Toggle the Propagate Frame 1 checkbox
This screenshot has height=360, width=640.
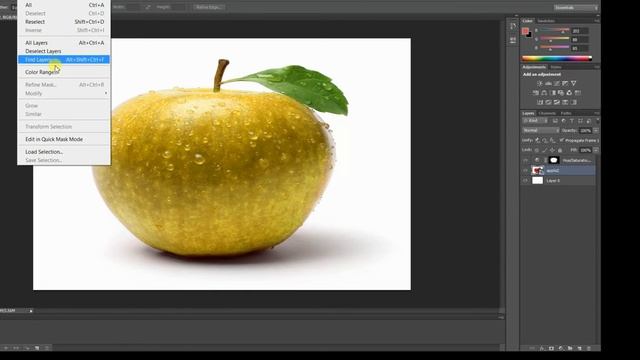(561, 140)
